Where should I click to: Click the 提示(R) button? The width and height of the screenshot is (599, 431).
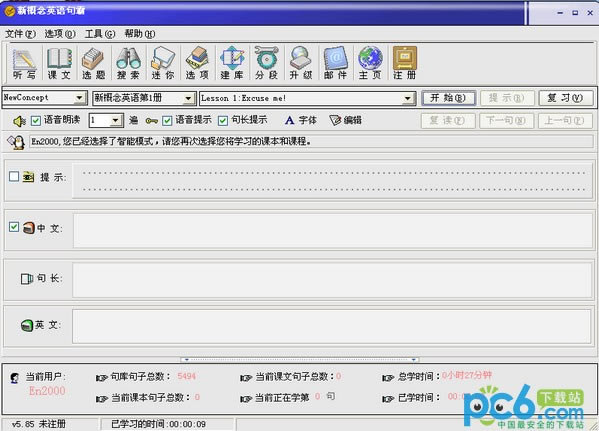pos(507,98)
